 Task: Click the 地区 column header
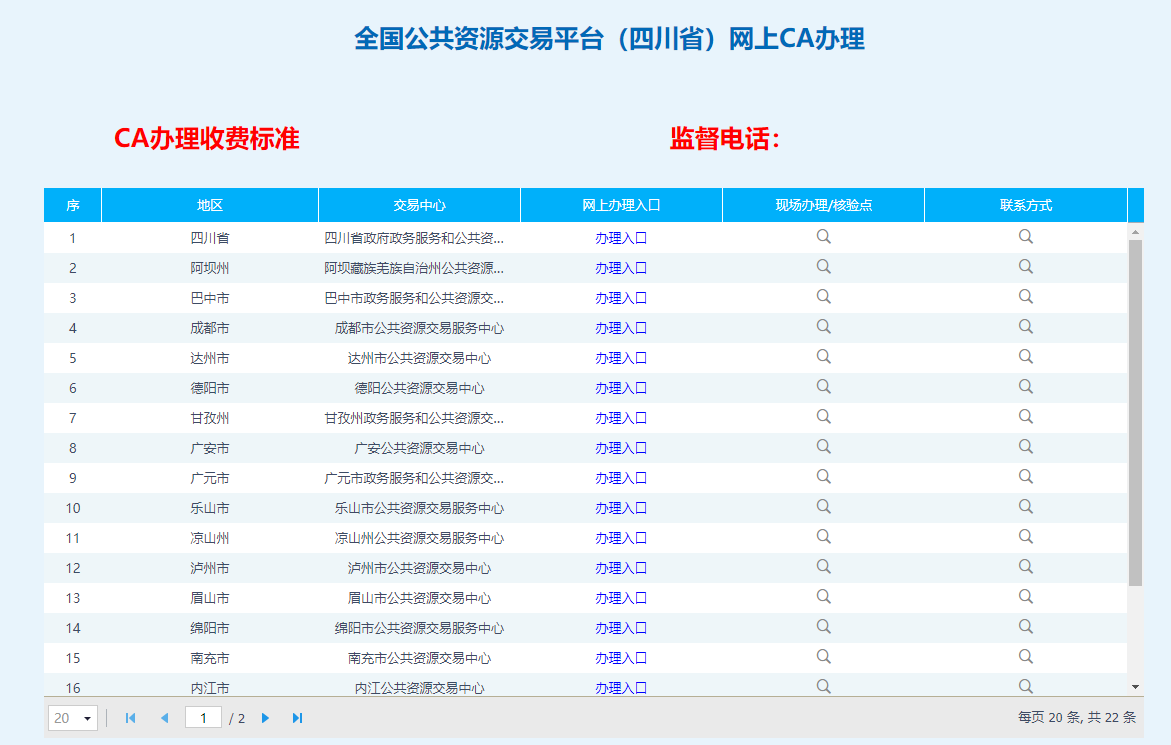pyautogui.click(x=210, y=205)
